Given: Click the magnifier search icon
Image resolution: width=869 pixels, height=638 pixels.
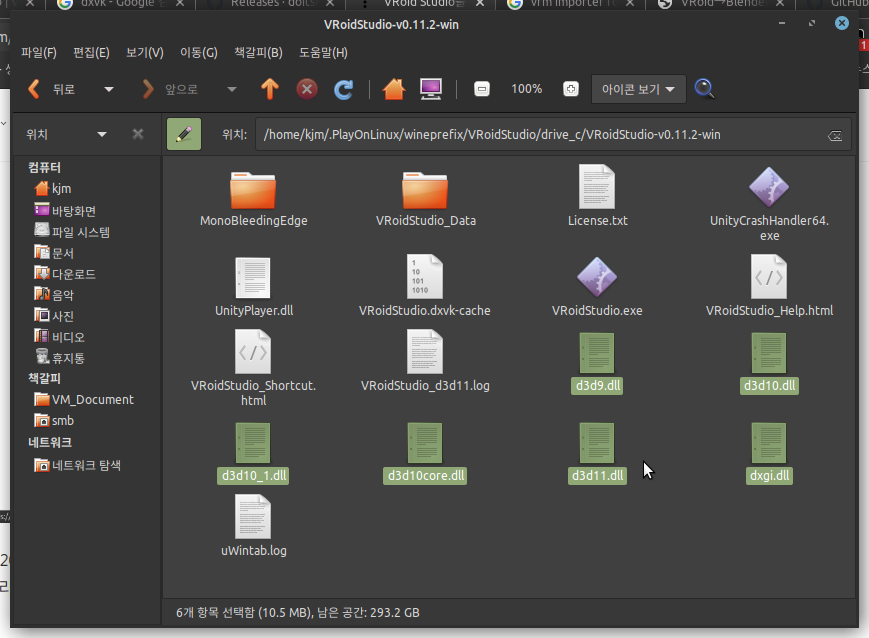Looking at the screenshot, I should click(x=704, y=89).
